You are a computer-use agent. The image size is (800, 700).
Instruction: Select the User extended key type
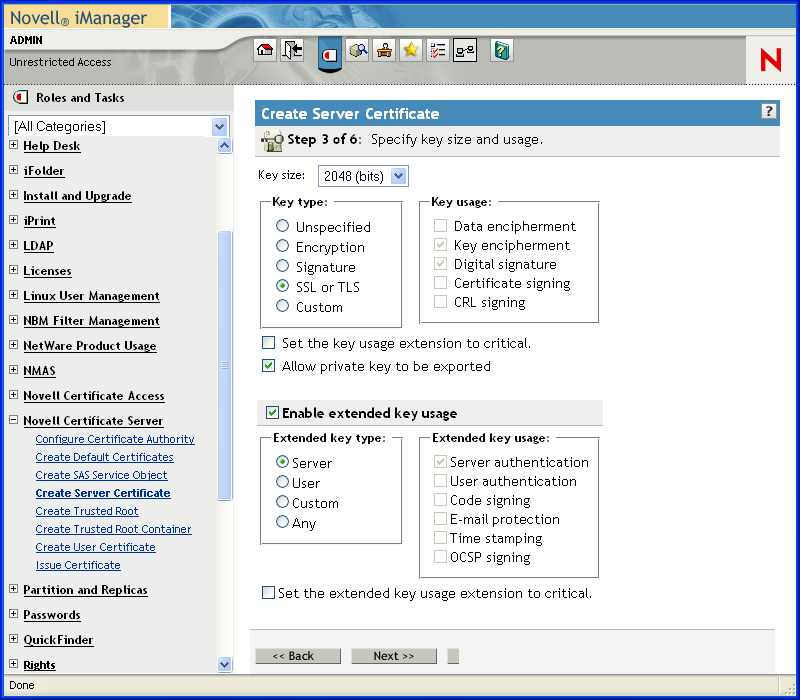click(282, 482)
